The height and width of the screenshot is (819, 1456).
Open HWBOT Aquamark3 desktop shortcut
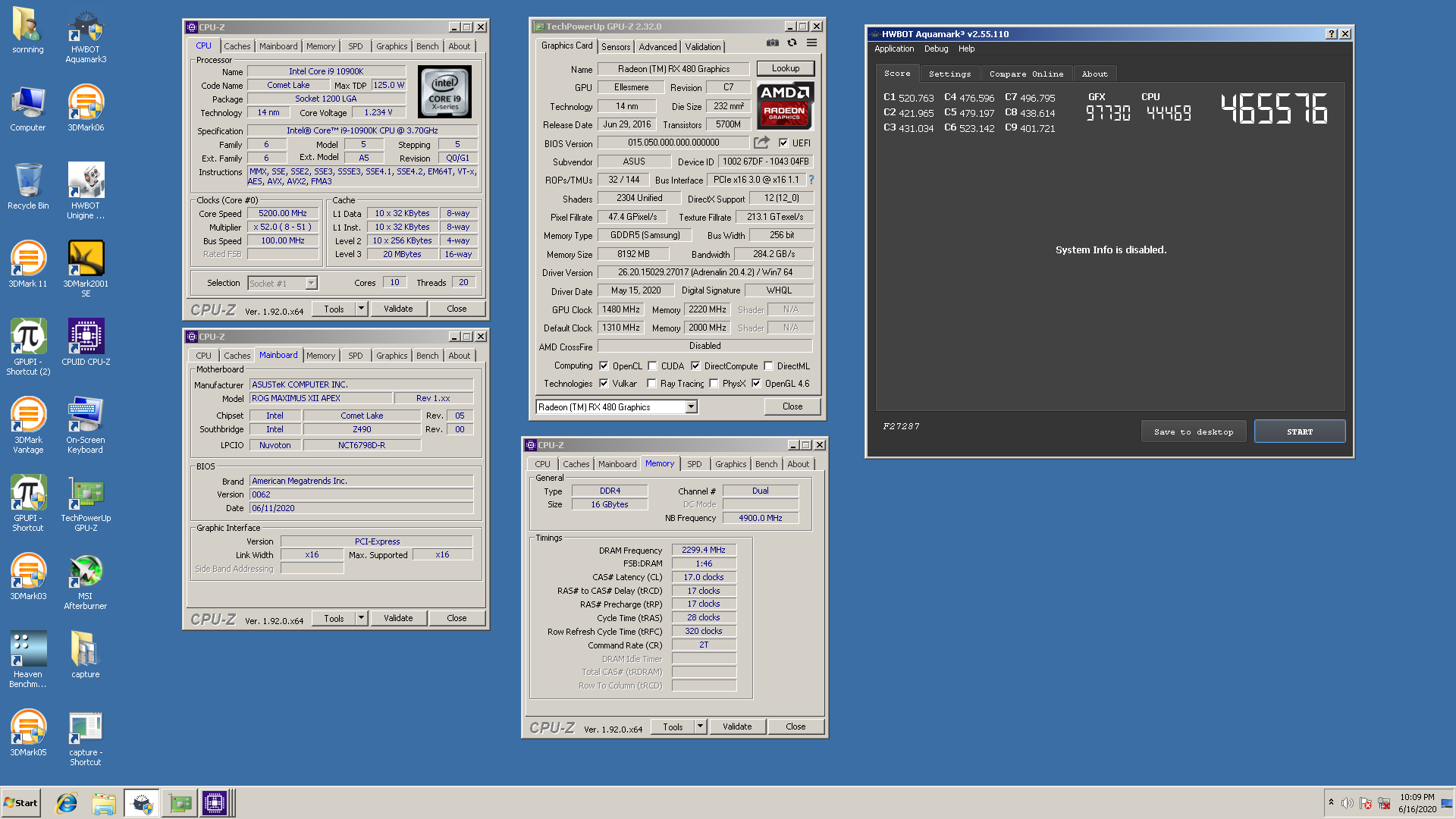click(x=86, y=36)
